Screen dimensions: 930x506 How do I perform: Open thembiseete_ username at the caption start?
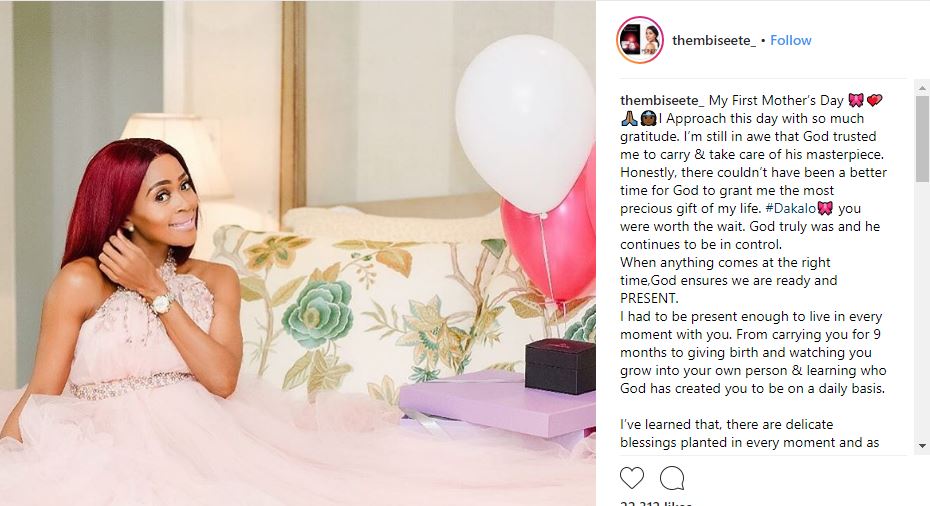pyautogui.click(x=662, y=100)
